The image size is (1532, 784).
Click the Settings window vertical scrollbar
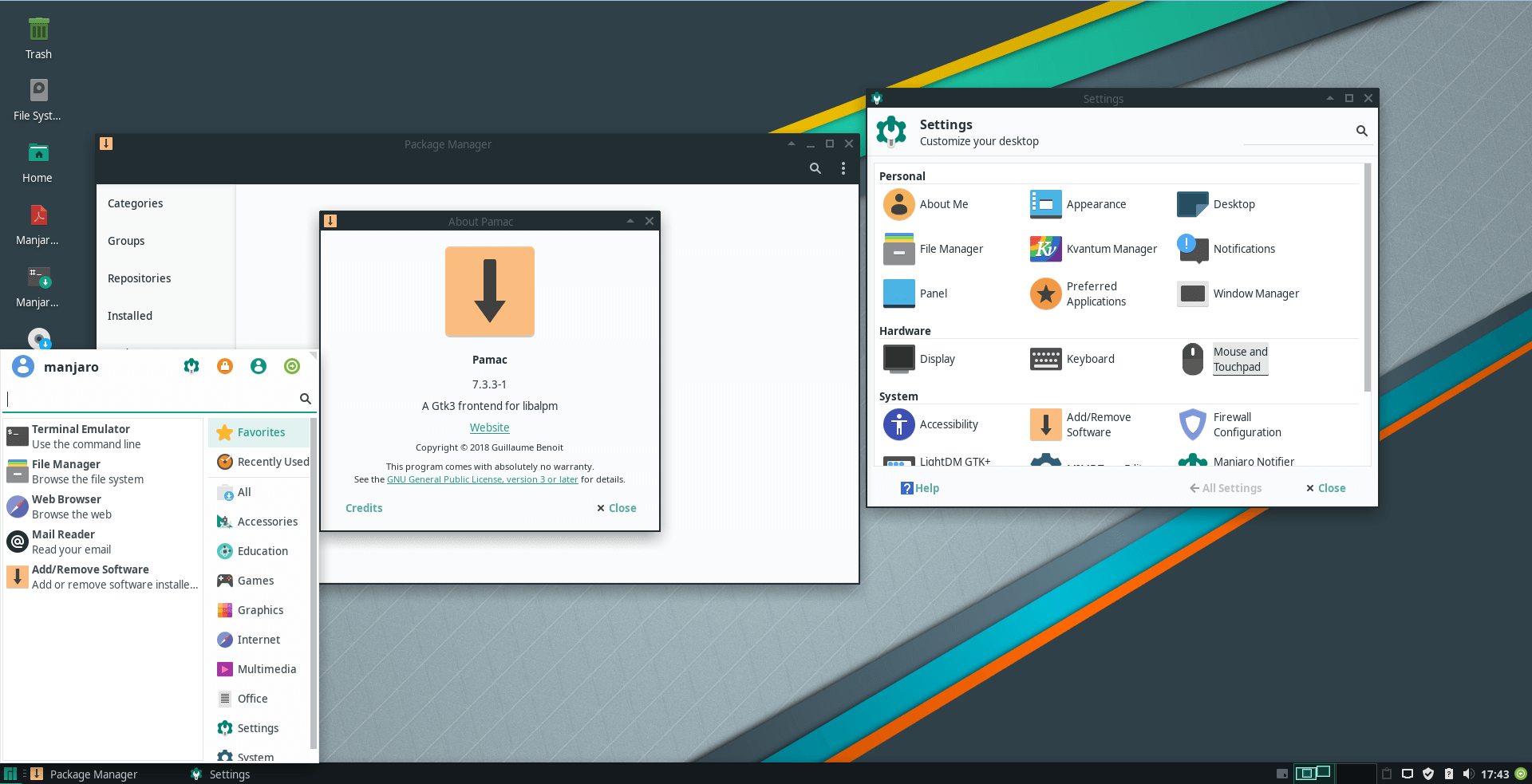1367,278
